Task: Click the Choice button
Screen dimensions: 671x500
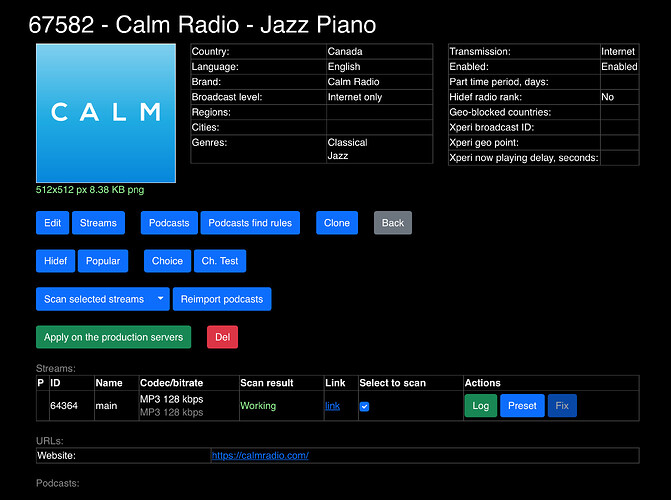Action: point(167,261)
